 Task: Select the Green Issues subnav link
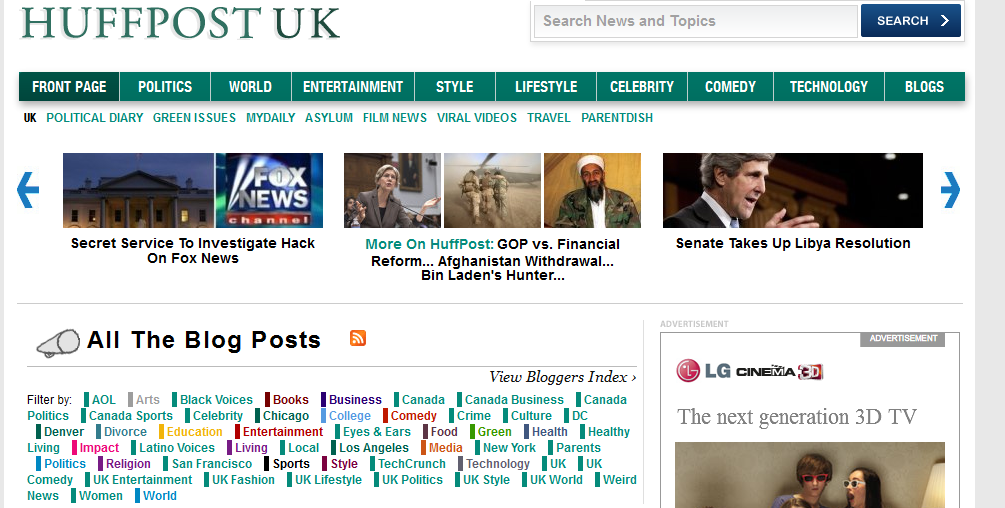click(194, 118)
